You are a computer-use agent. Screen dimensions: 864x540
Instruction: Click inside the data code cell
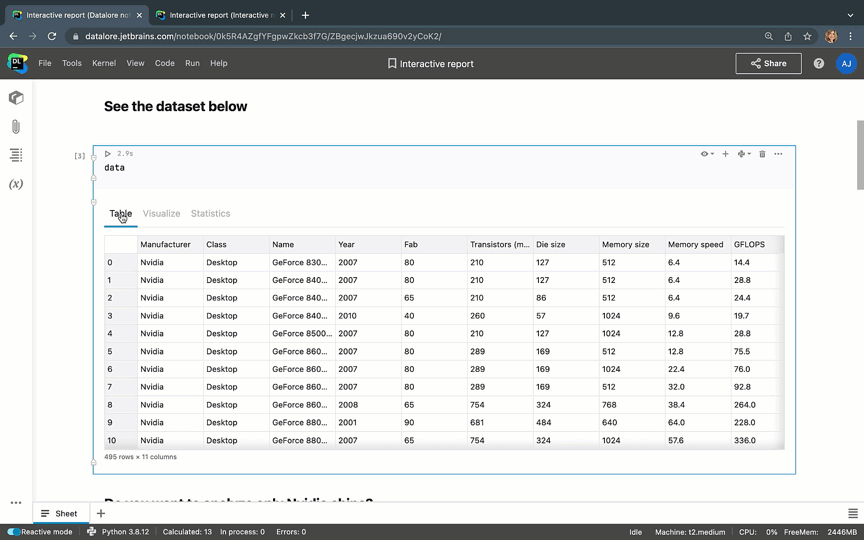pyautogui.click(x=444, y=168)
